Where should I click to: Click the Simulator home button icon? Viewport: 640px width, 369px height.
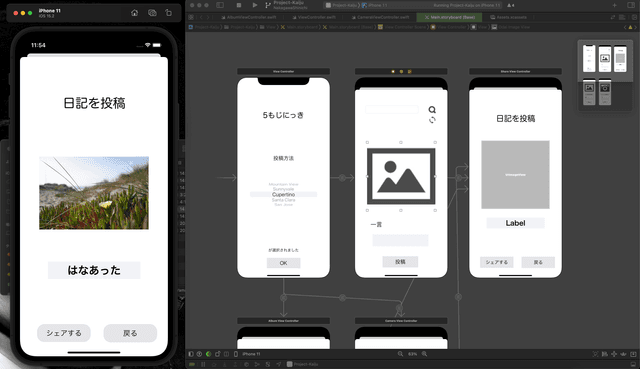pos(134,13)
